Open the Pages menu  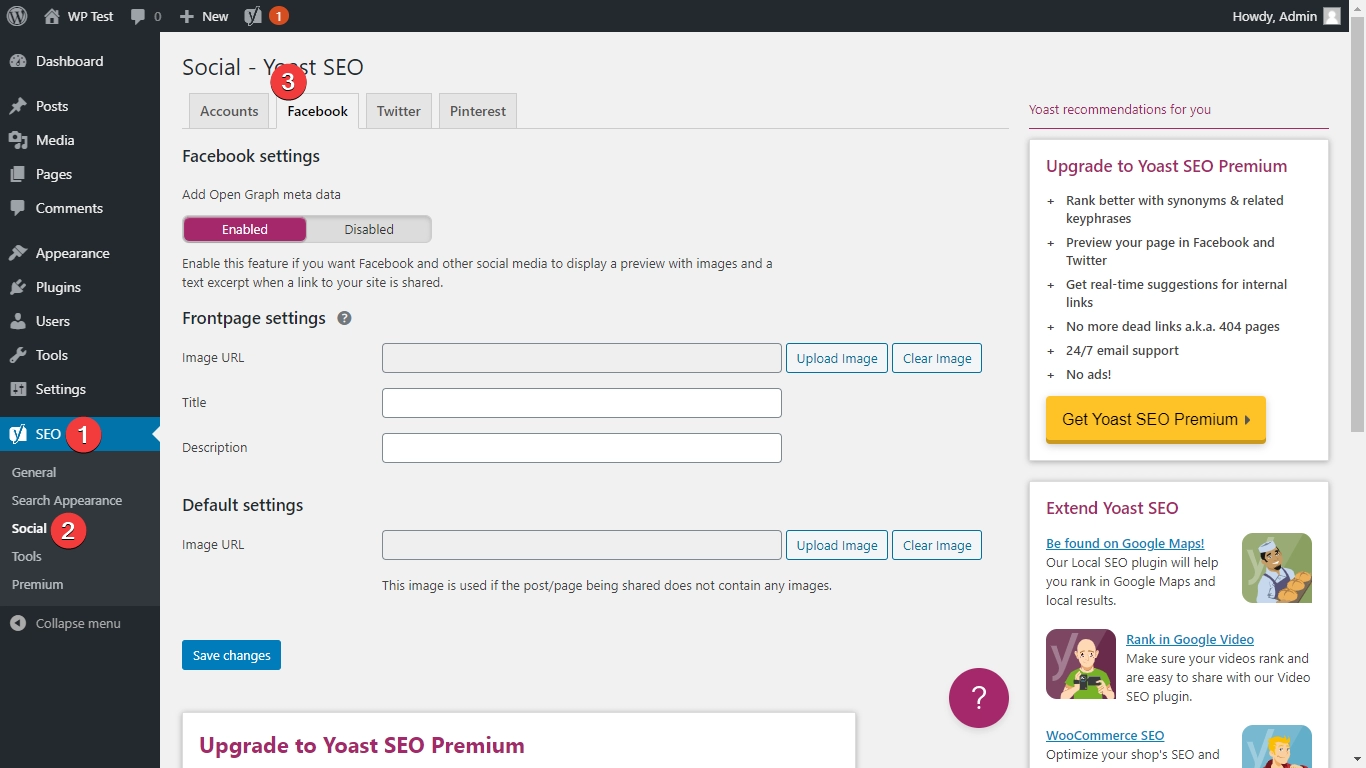pyautogui.click(x=80, y=174)
